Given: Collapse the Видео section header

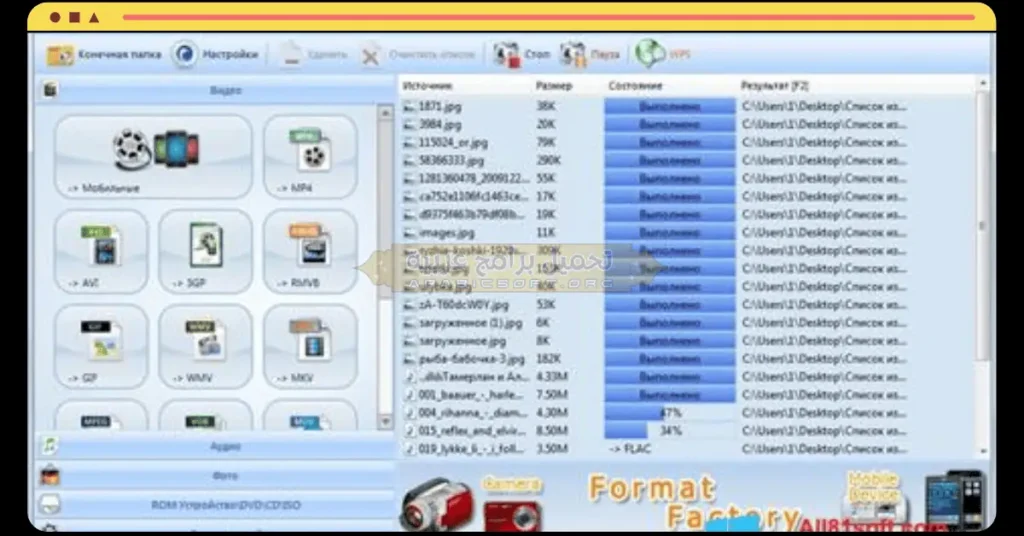Looking at the screenshot, I should coord(216,90).
